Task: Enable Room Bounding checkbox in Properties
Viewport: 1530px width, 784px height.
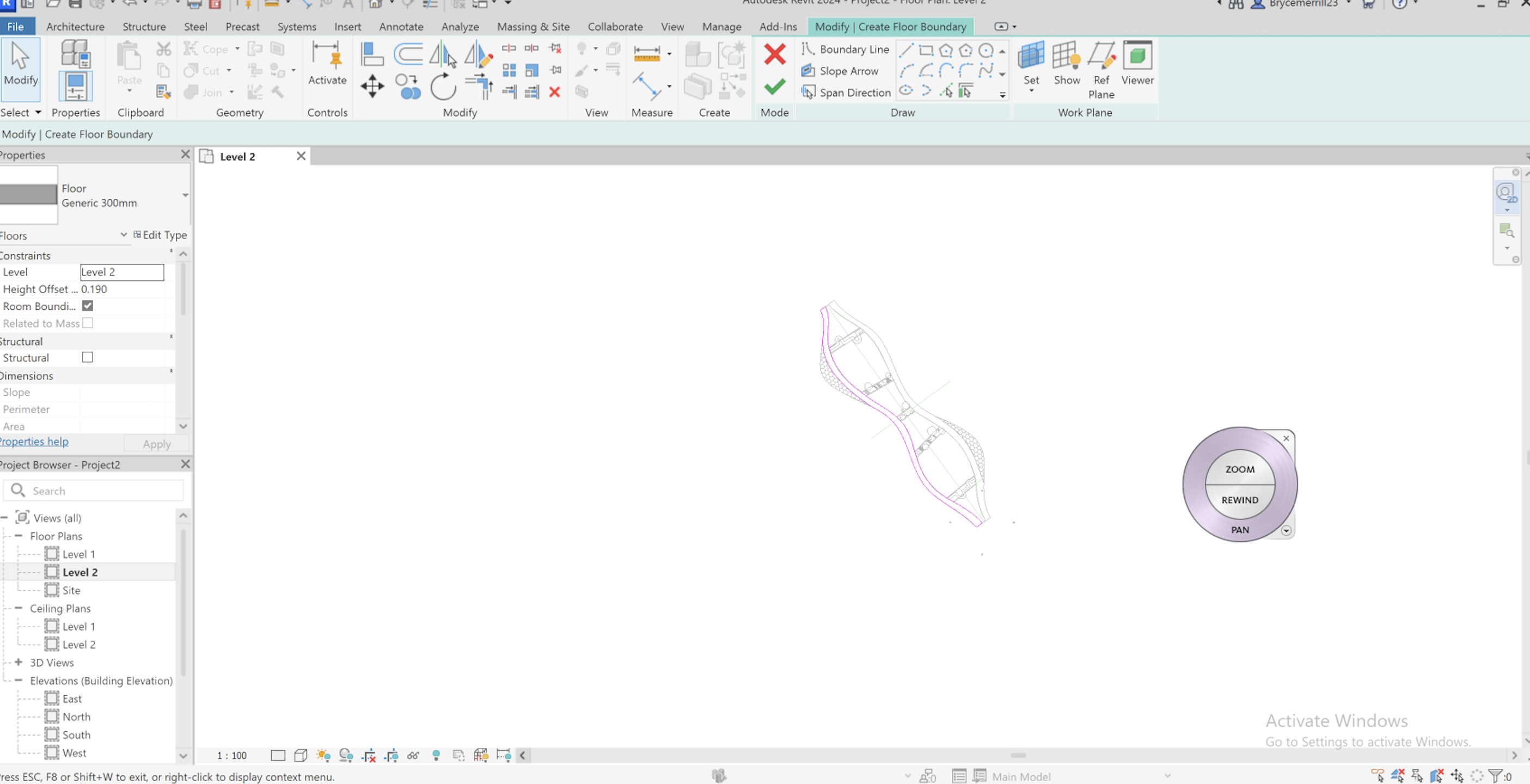Action: tap(87, 306)
